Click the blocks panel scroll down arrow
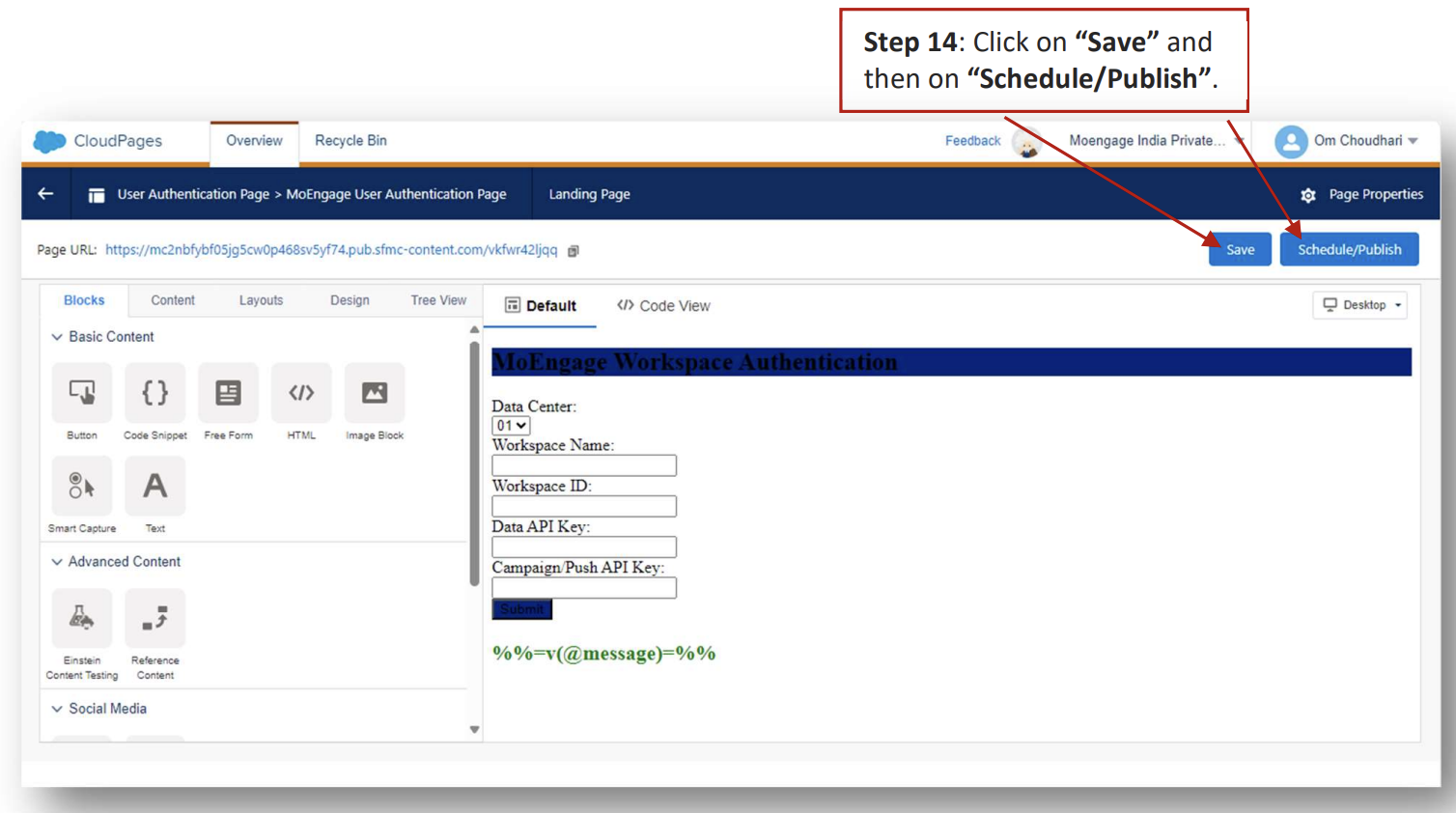This screenshot has height=813, width=1456. [474, 730]
